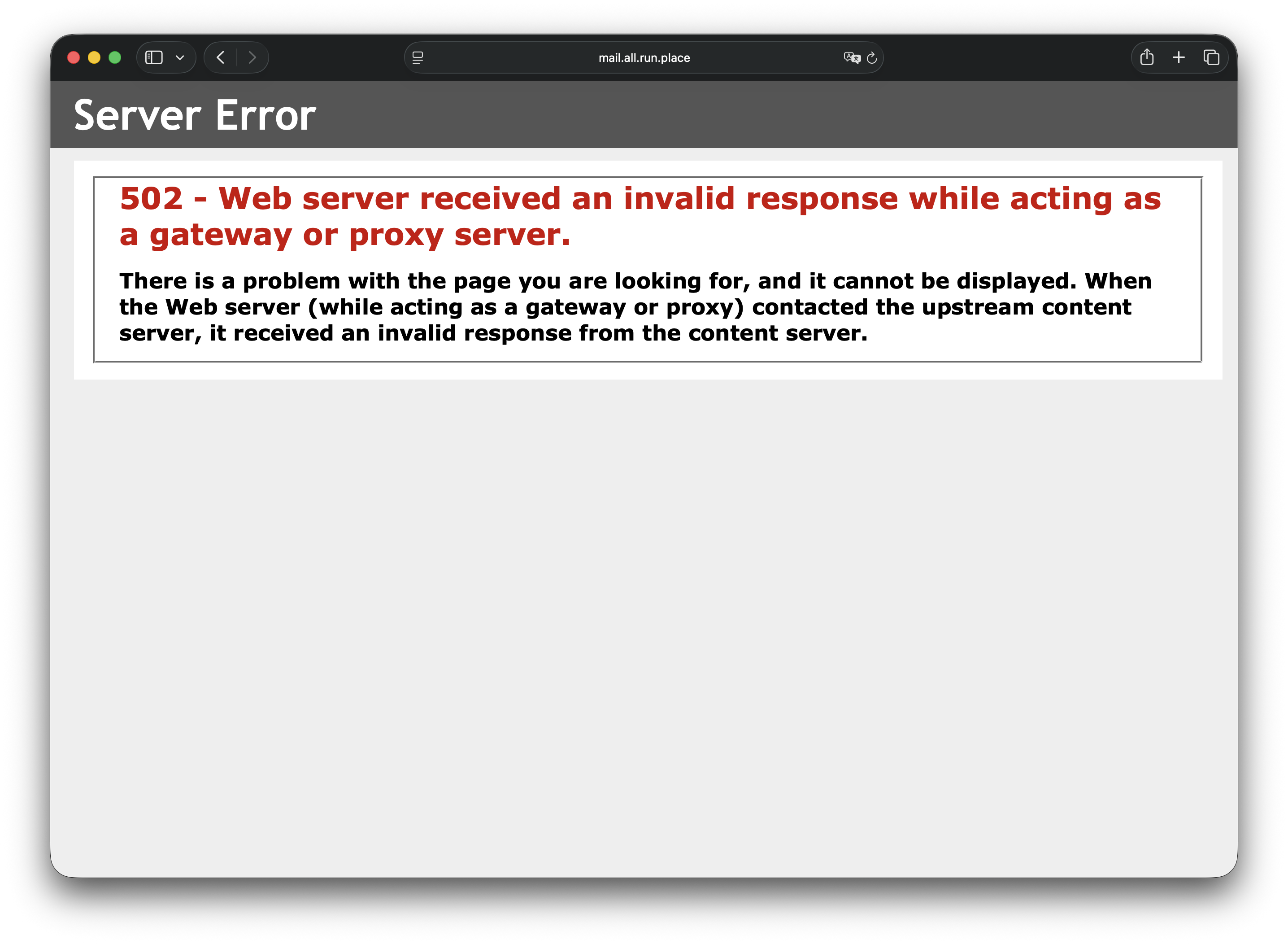
Task: Click the black error description paragraph
Action: click(x=634, y=307)
